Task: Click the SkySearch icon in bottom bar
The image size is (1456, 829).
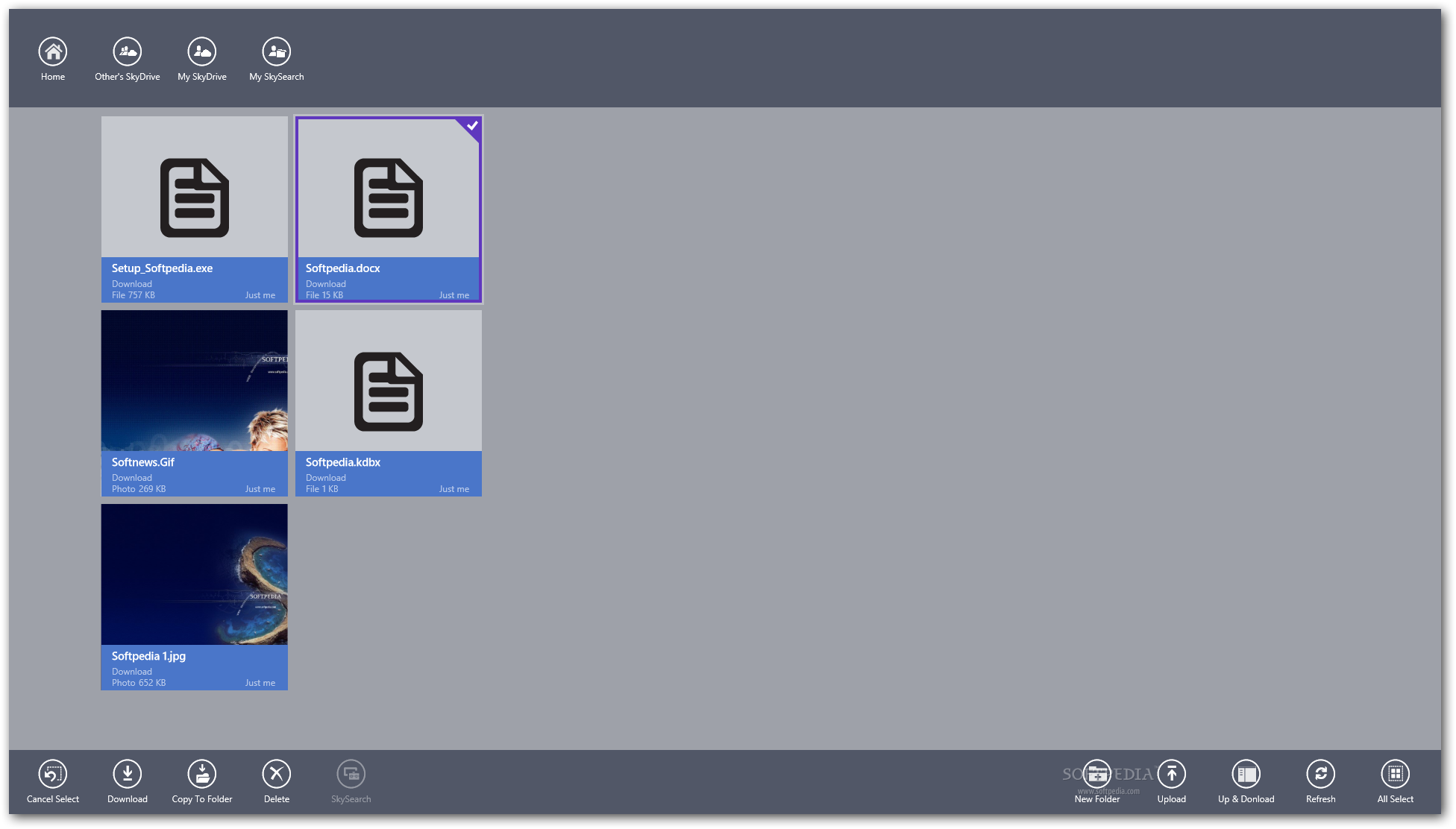Action: click(351, 774)
